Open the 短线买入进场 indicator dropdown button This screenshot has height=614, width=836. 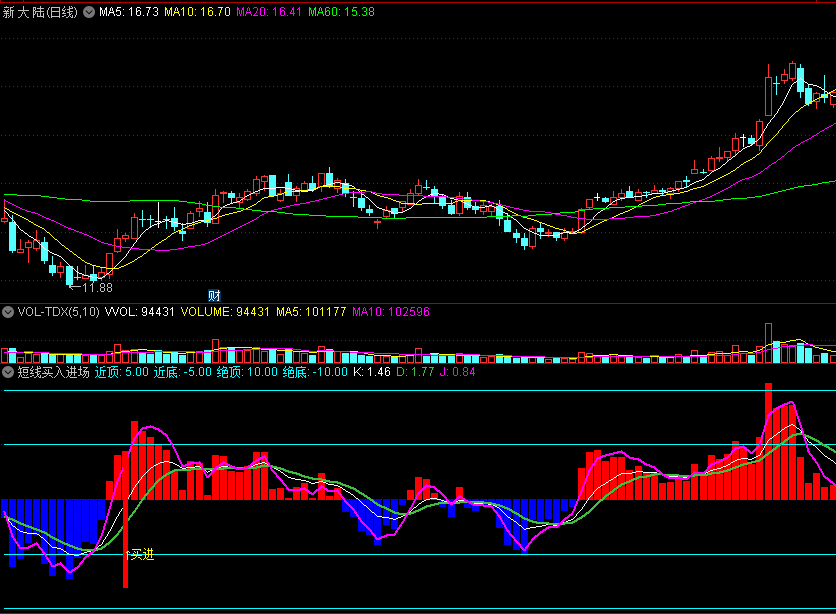point(8,372)
